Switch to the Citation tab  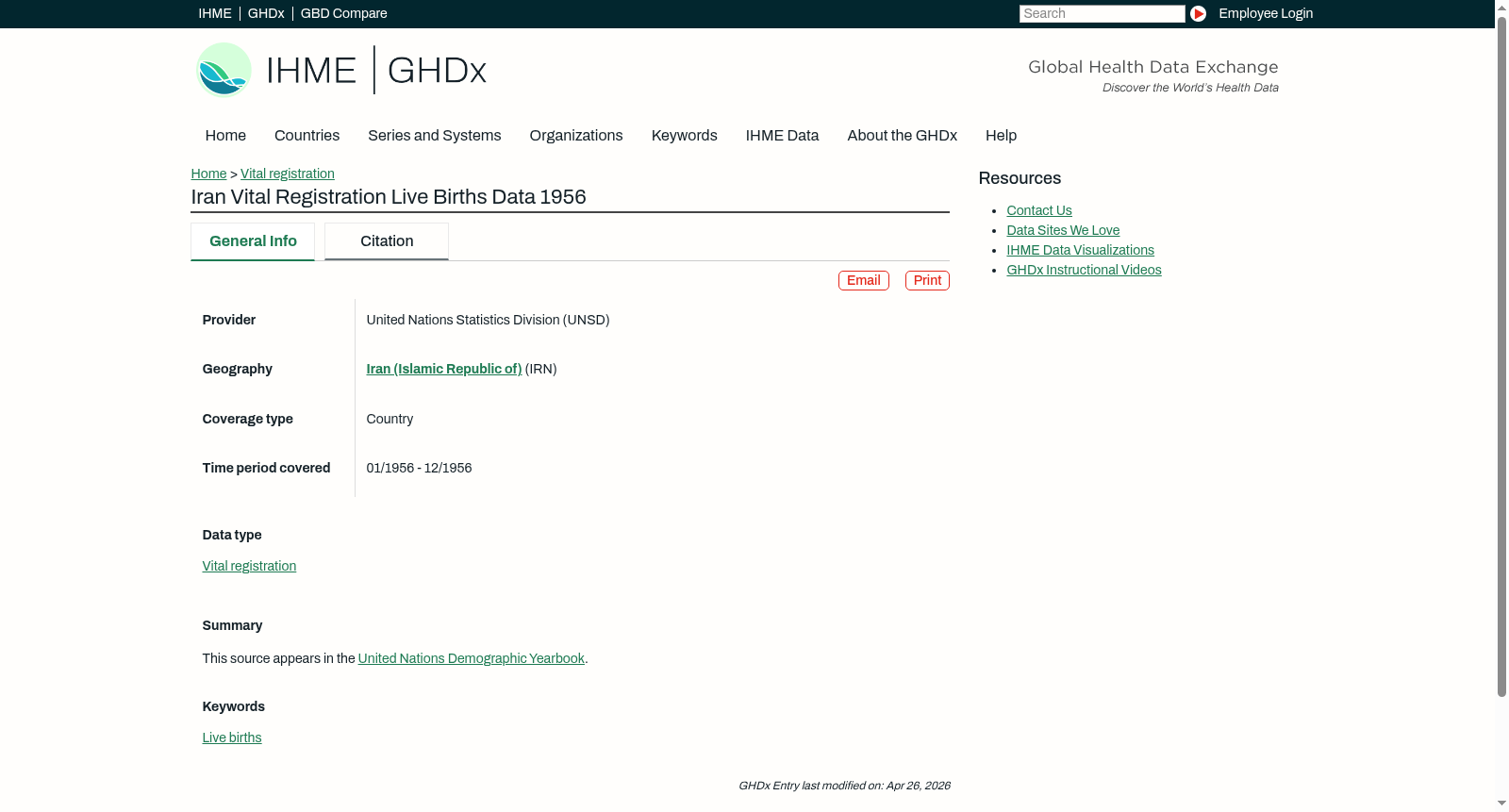[x=387, y=241]
